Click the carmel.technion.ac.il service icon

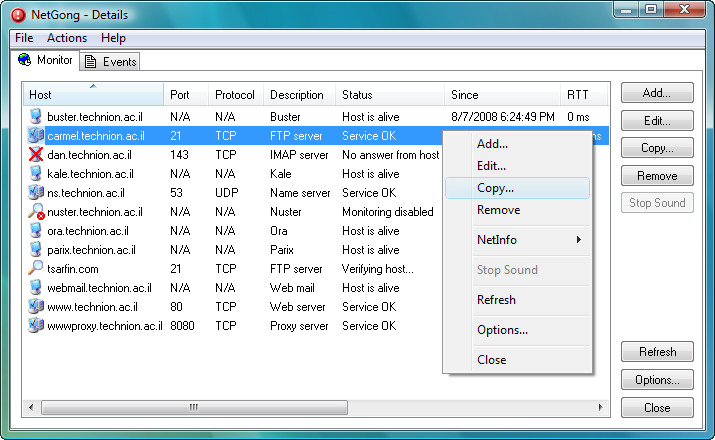(x=36, y=135)
